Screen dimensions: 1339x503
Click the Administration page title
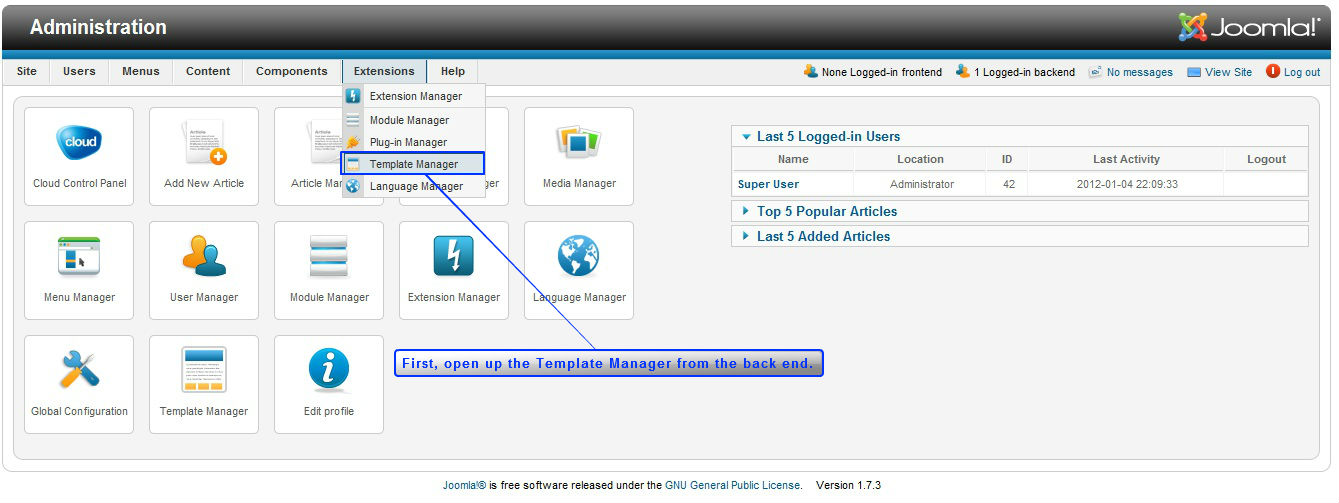pos(98,28)
